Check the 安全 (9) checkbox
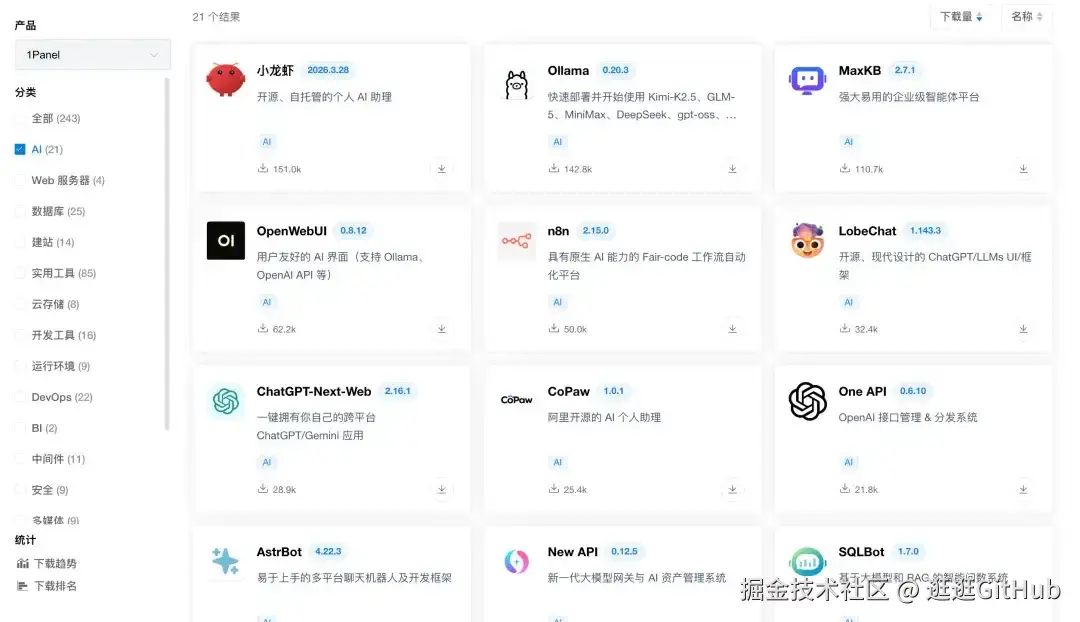Viewport: 1080px width, 622px height. (x=20, y=490)
